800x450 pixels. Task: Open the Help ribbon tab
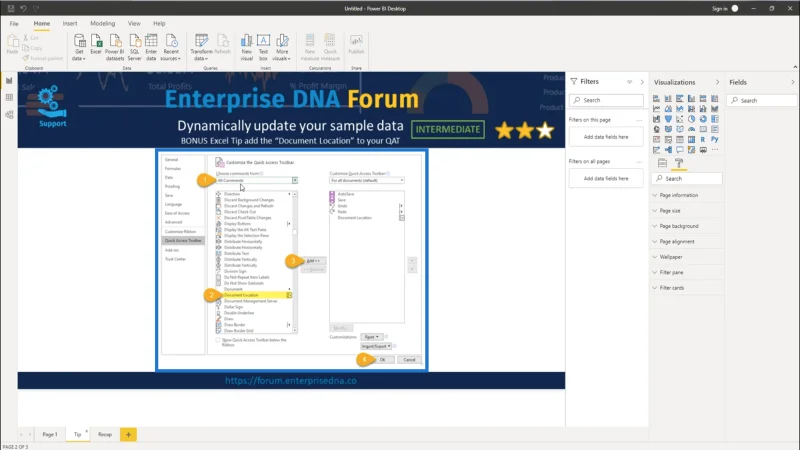point(159,23)
